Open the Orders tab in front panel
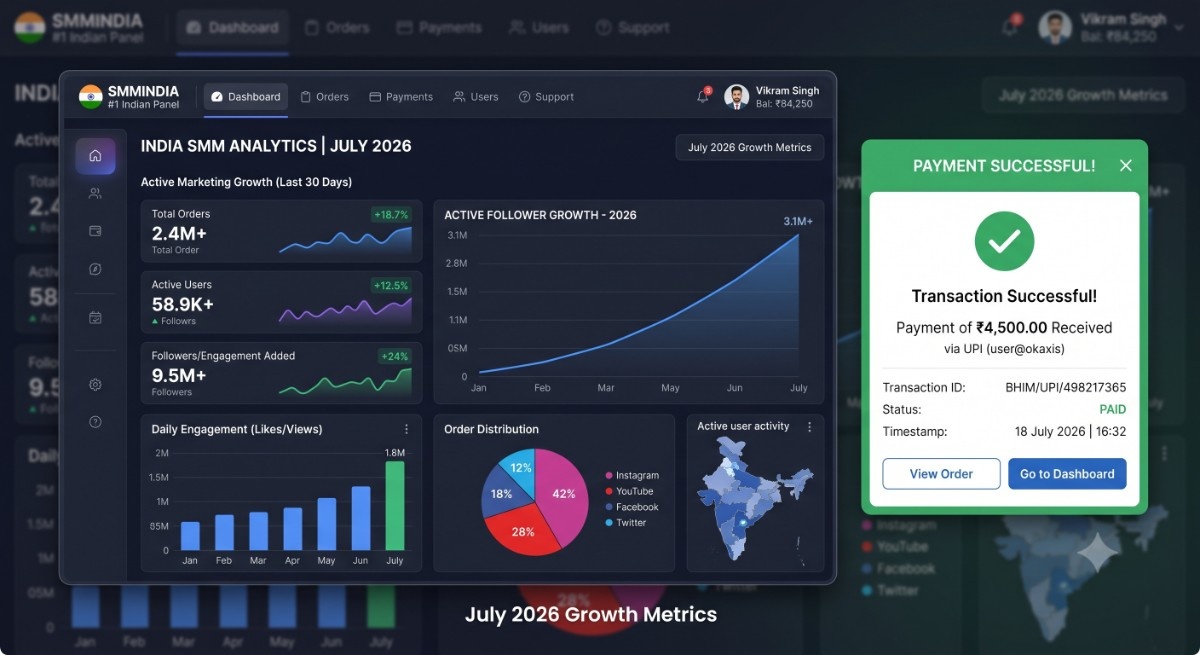The width and height of the screenshot is (1200, 655). tap(325, 97)
